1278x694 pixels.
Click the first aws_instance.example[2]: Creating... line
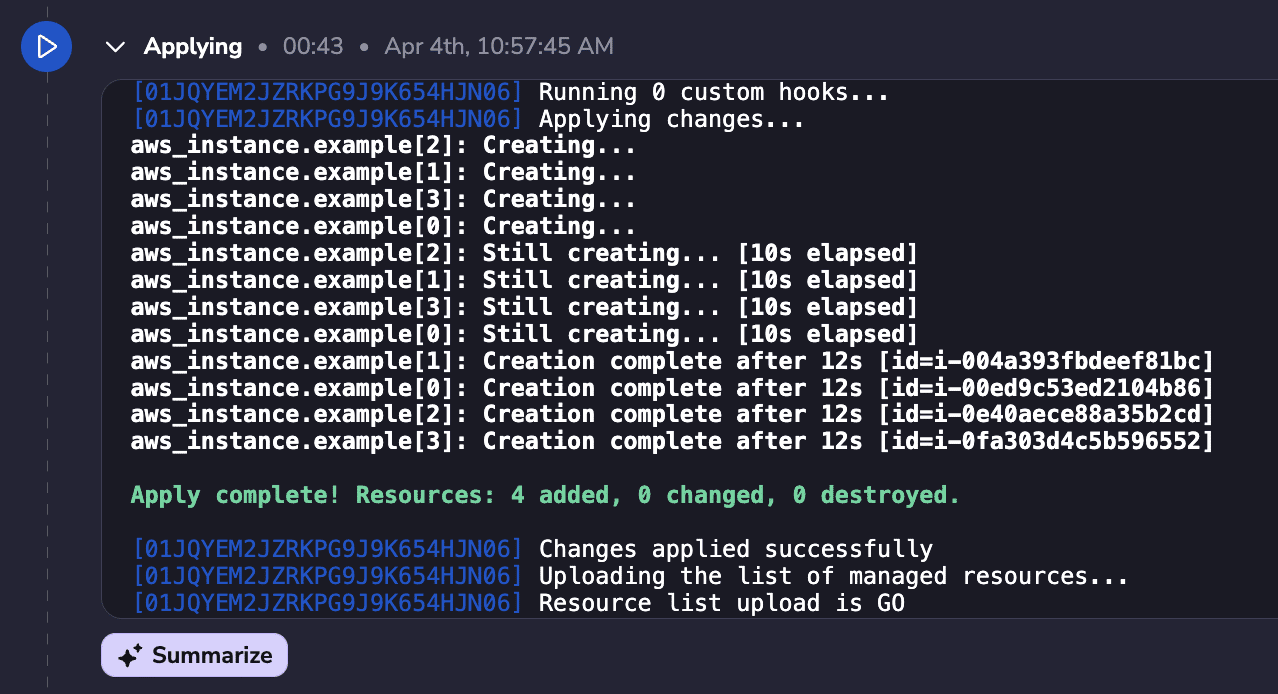pyautogui.click(x=383, y=146)
